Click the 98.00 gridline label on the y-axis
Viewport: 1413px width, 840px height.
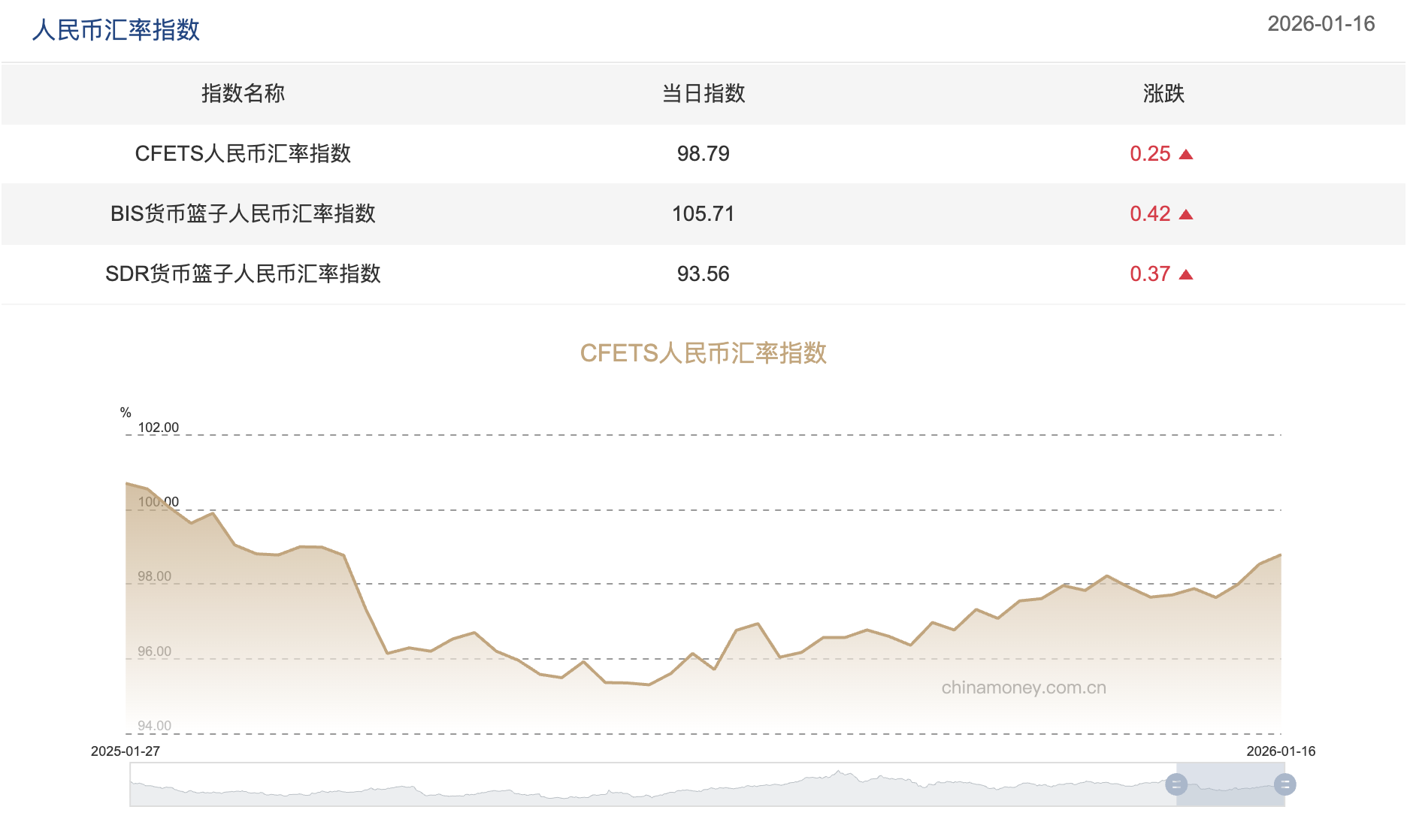[x=153, y=574]
